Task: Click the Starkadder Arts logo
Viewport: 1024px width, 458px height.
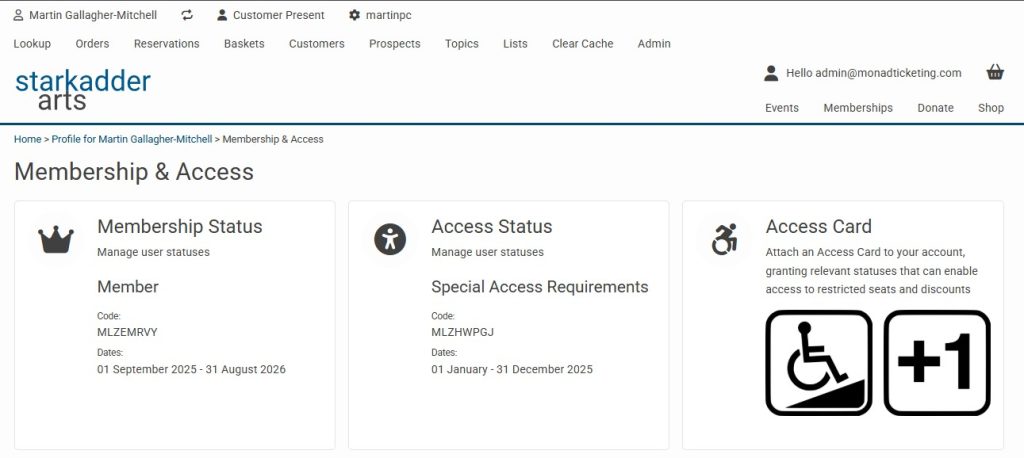Action: point(83,89)
